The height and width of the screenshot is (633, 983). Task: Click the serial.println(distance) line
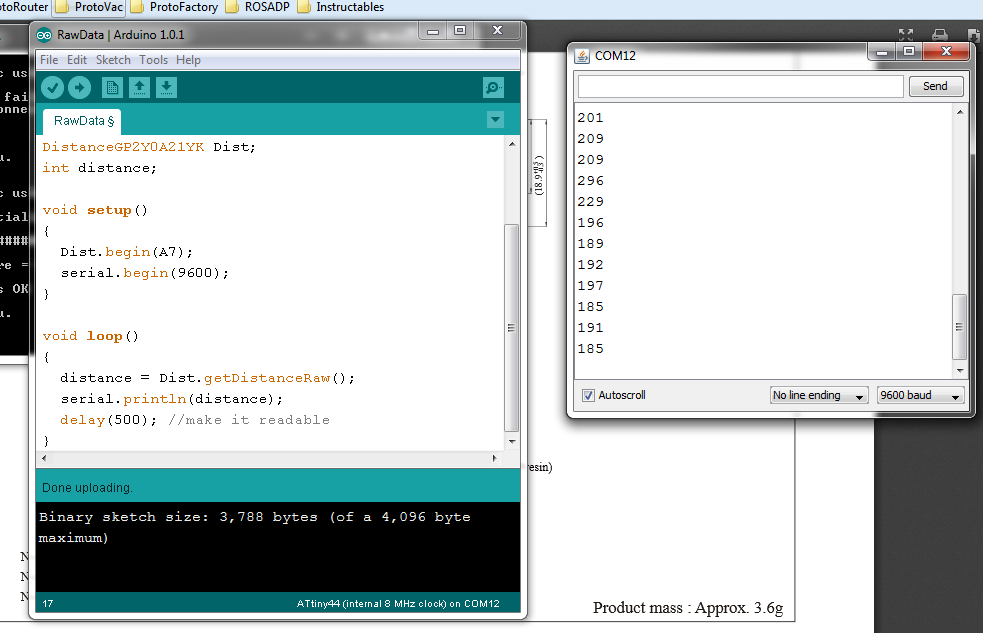tap(172, 399)
